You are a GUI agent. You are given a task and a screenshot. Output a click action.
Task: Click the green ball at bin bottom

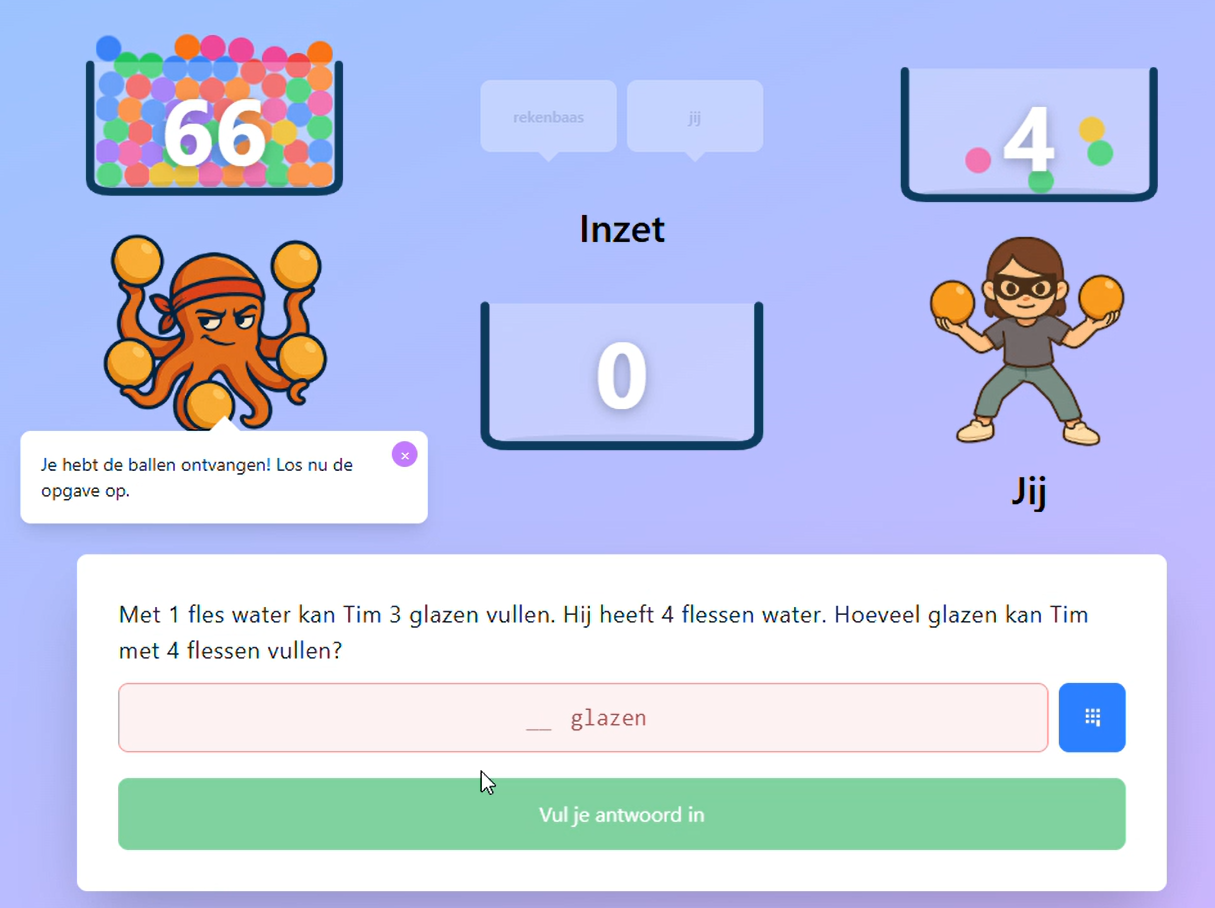coord(1041,181)
